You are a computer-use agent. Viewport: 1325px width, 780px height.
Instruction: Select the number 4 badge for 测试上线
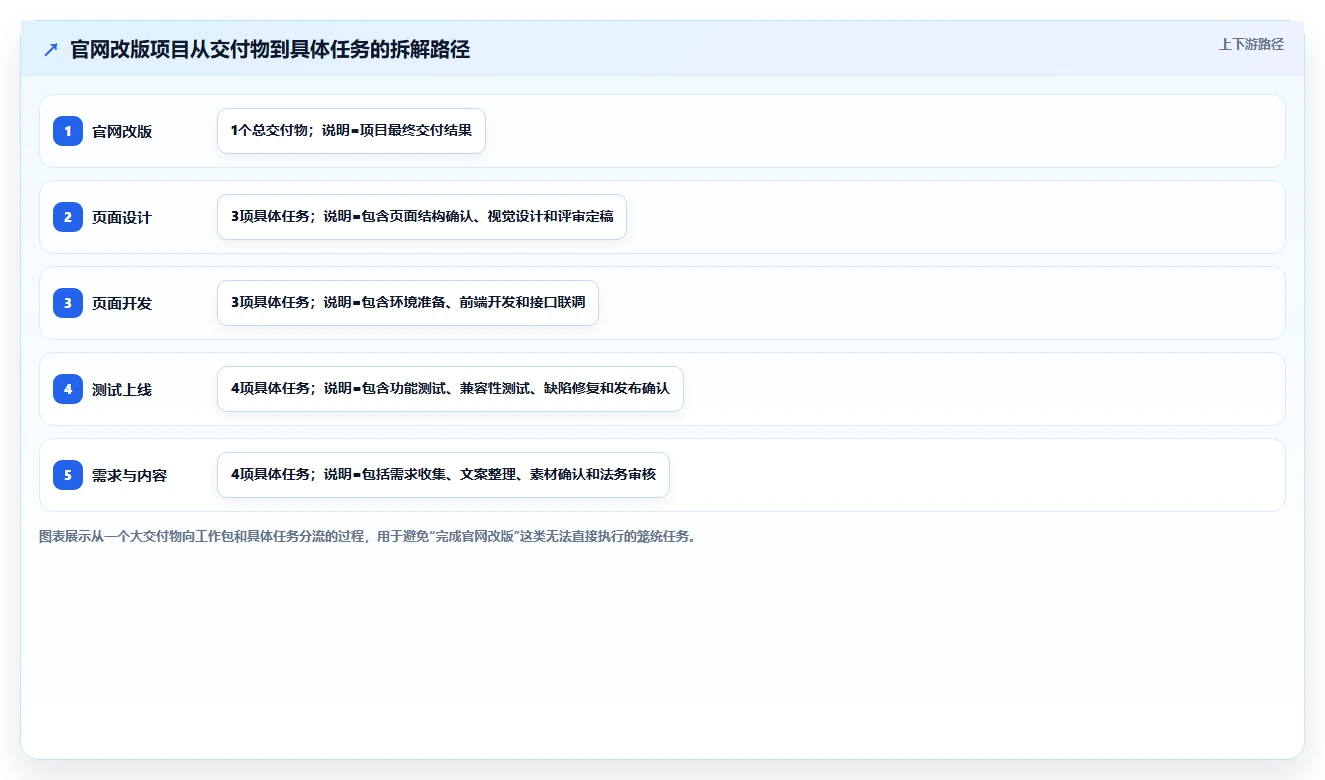[x=68, y=389]
